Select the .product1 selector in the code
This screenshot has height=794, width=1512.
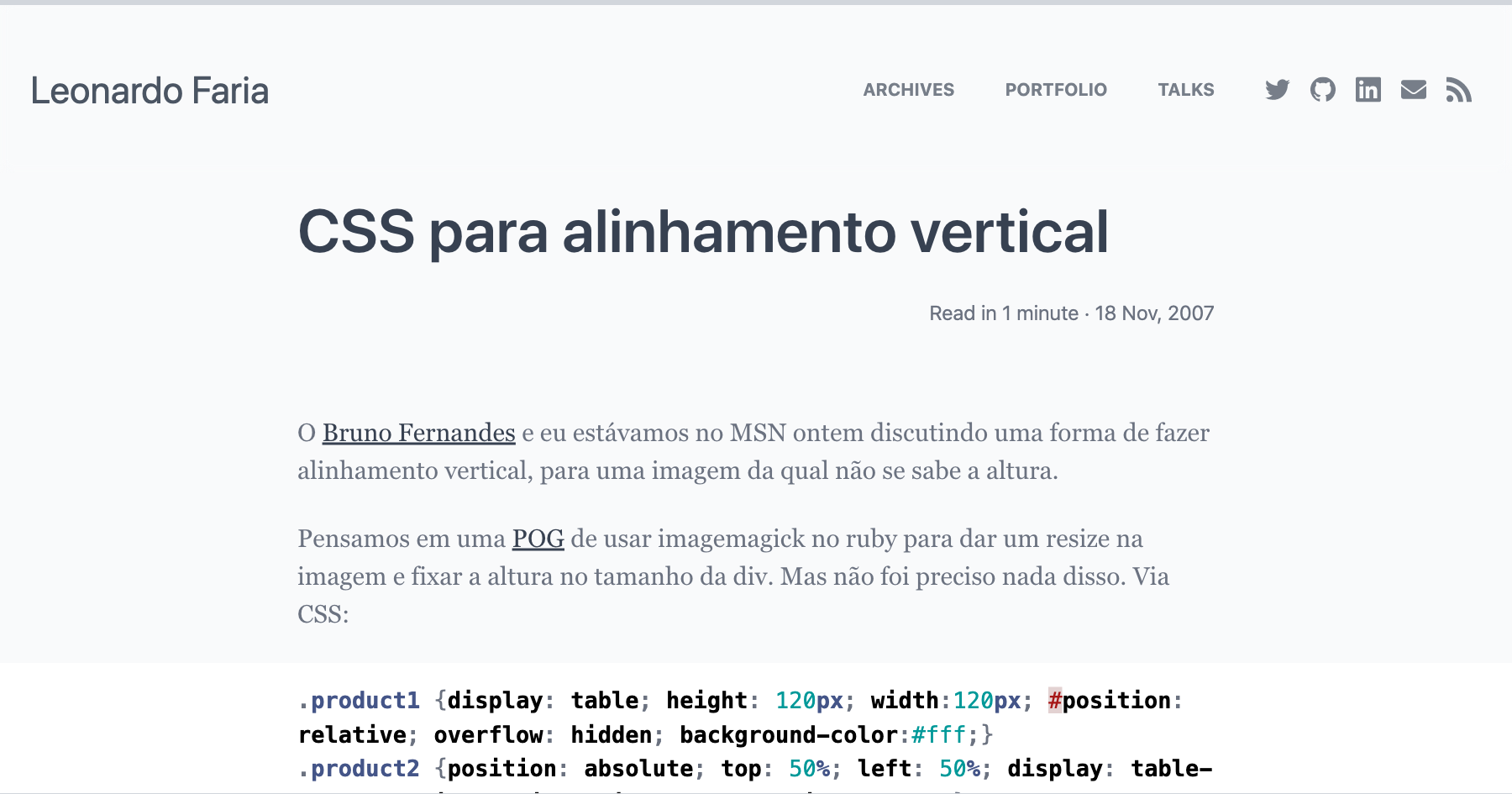point(360,700)
